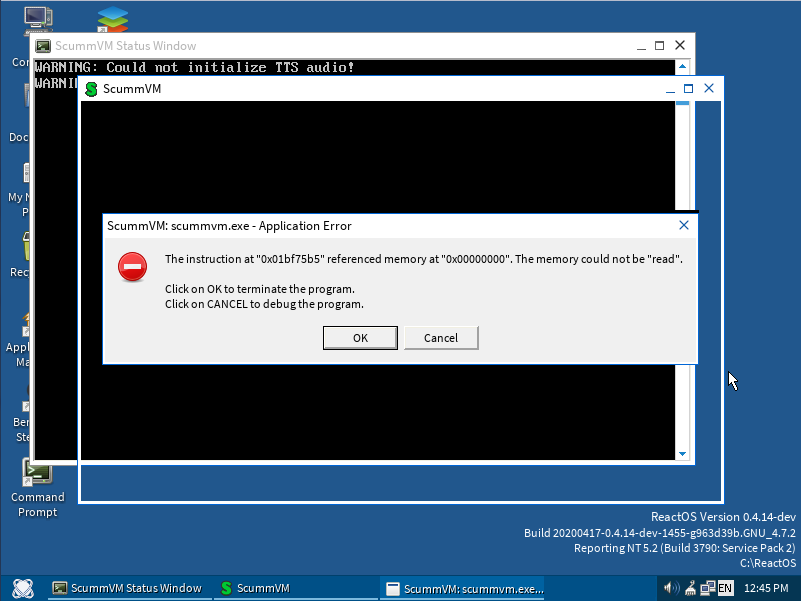Screen dimensions: 801x601
Task: Maximize the ScummVM Status Window
Action: 659,45
